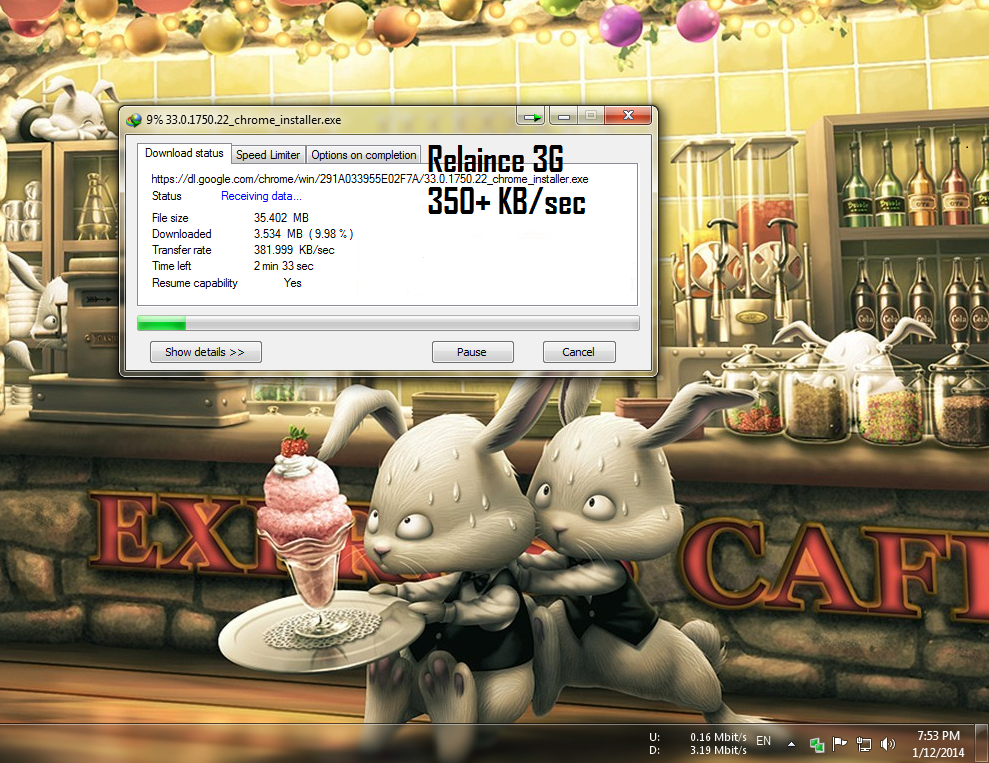
Task: Open the Action Center flag icon
Action: point(840,745)
